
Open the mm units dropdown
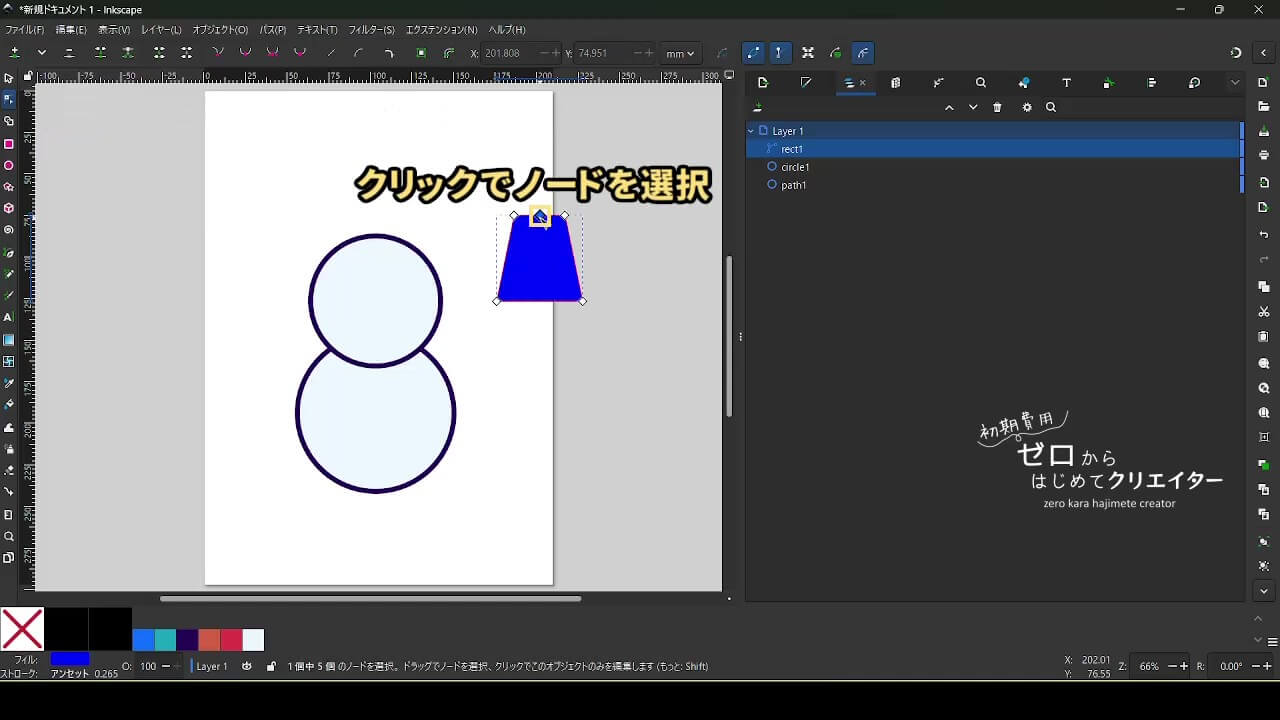click(680, 53)
